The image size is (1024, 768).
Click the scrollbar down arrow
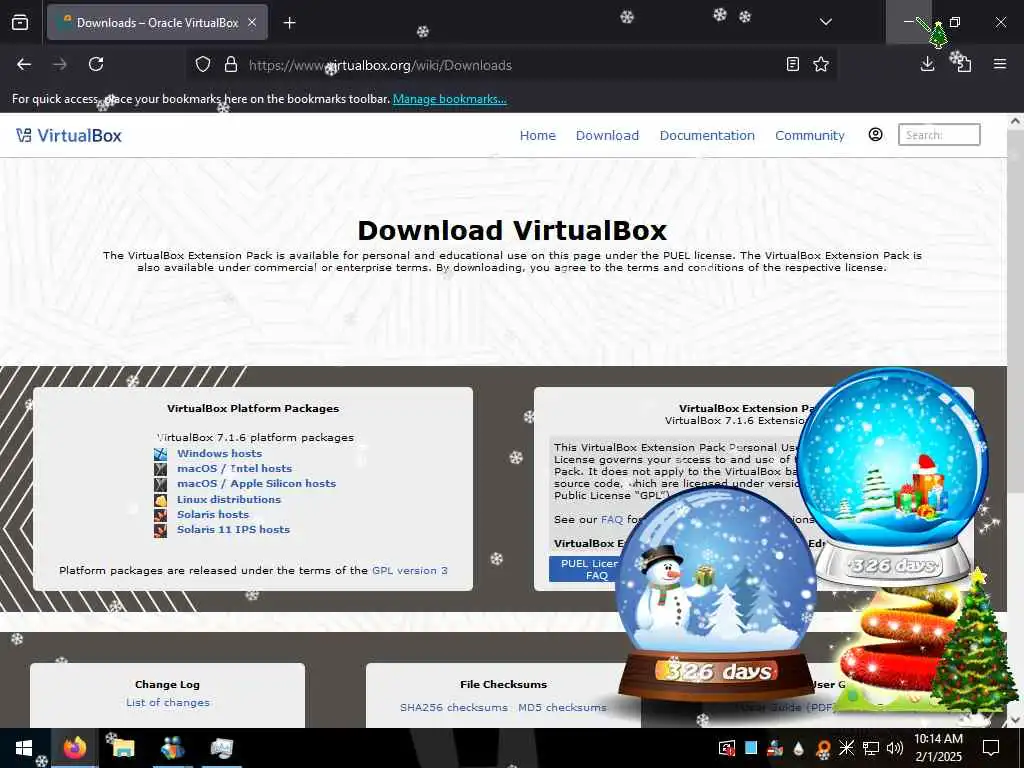(1015, 720)
